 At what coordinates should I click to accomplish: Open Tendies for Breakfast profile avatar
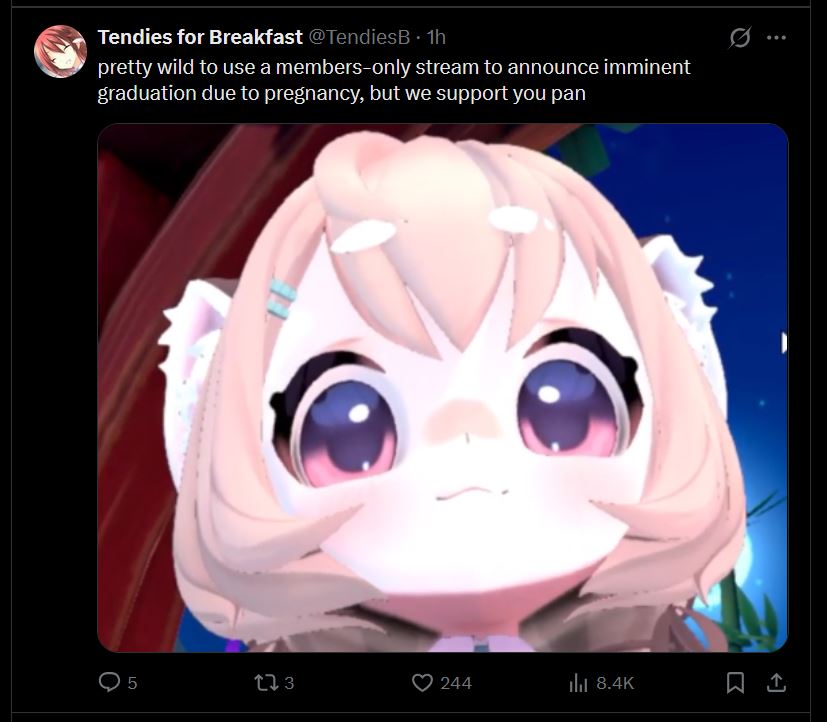[60, 51]
